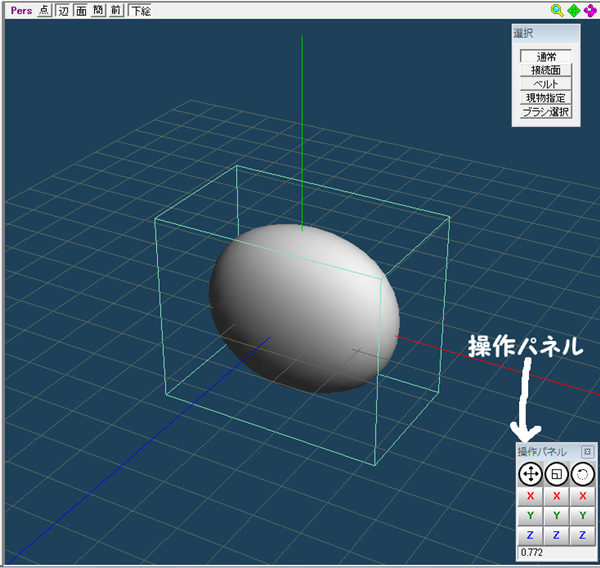Toggle 下絵 background image display
600x568 pixels.
[140, 10]
